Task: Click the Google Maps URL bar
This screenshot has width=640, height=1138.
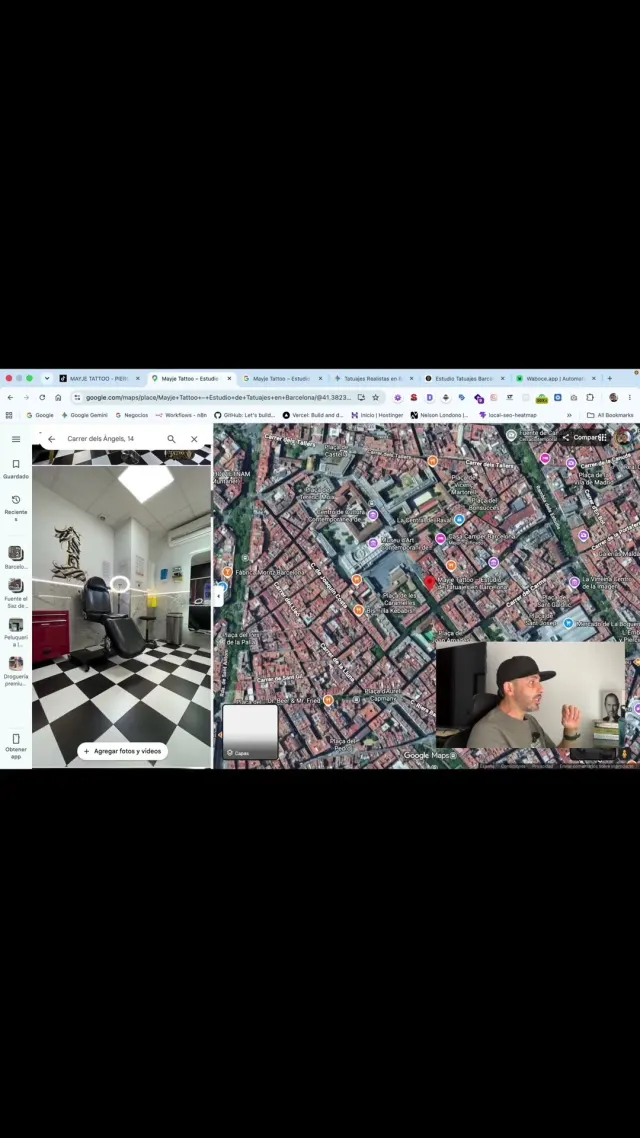Action: (218, 397)
